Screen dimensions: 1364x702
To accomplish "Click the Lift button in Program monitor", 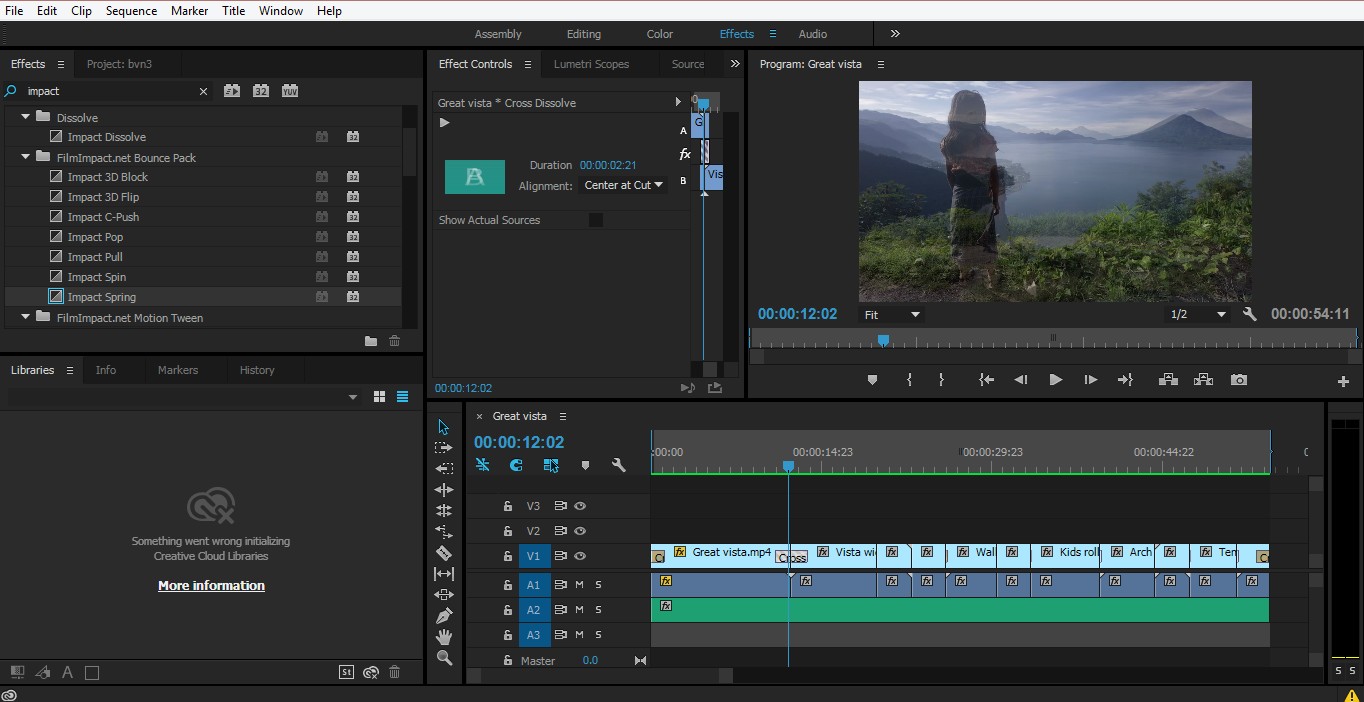I will (1167, 380).
